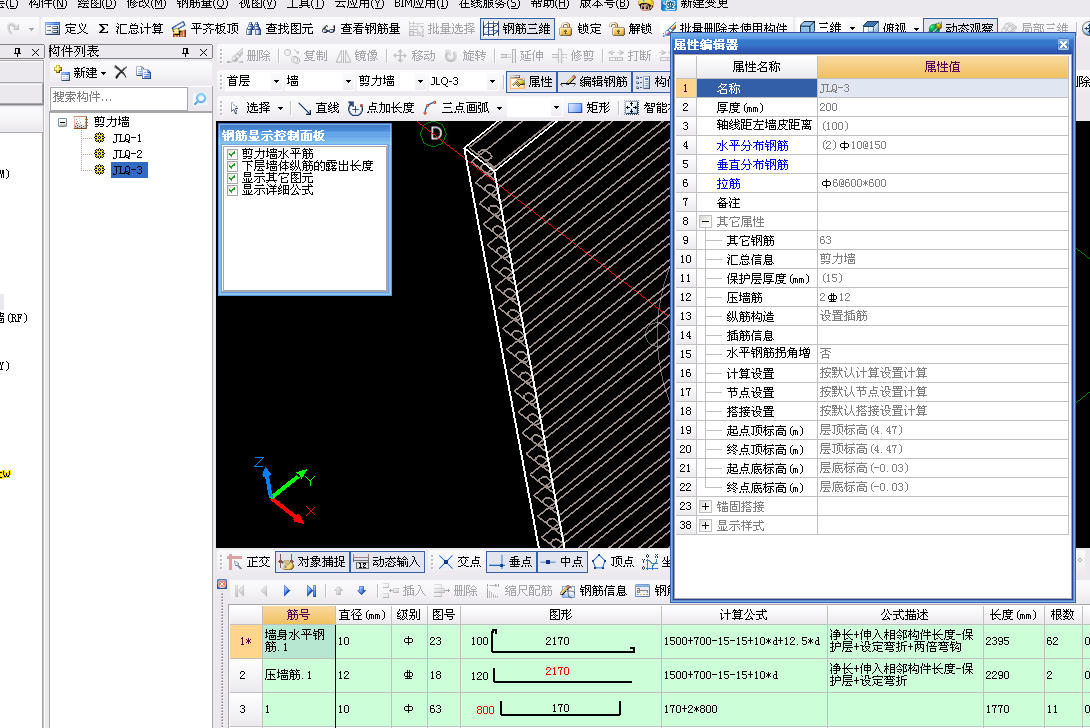
Task: Open 查找图元 find element tool
Action: pyautogui.click(x=280, y=29)
